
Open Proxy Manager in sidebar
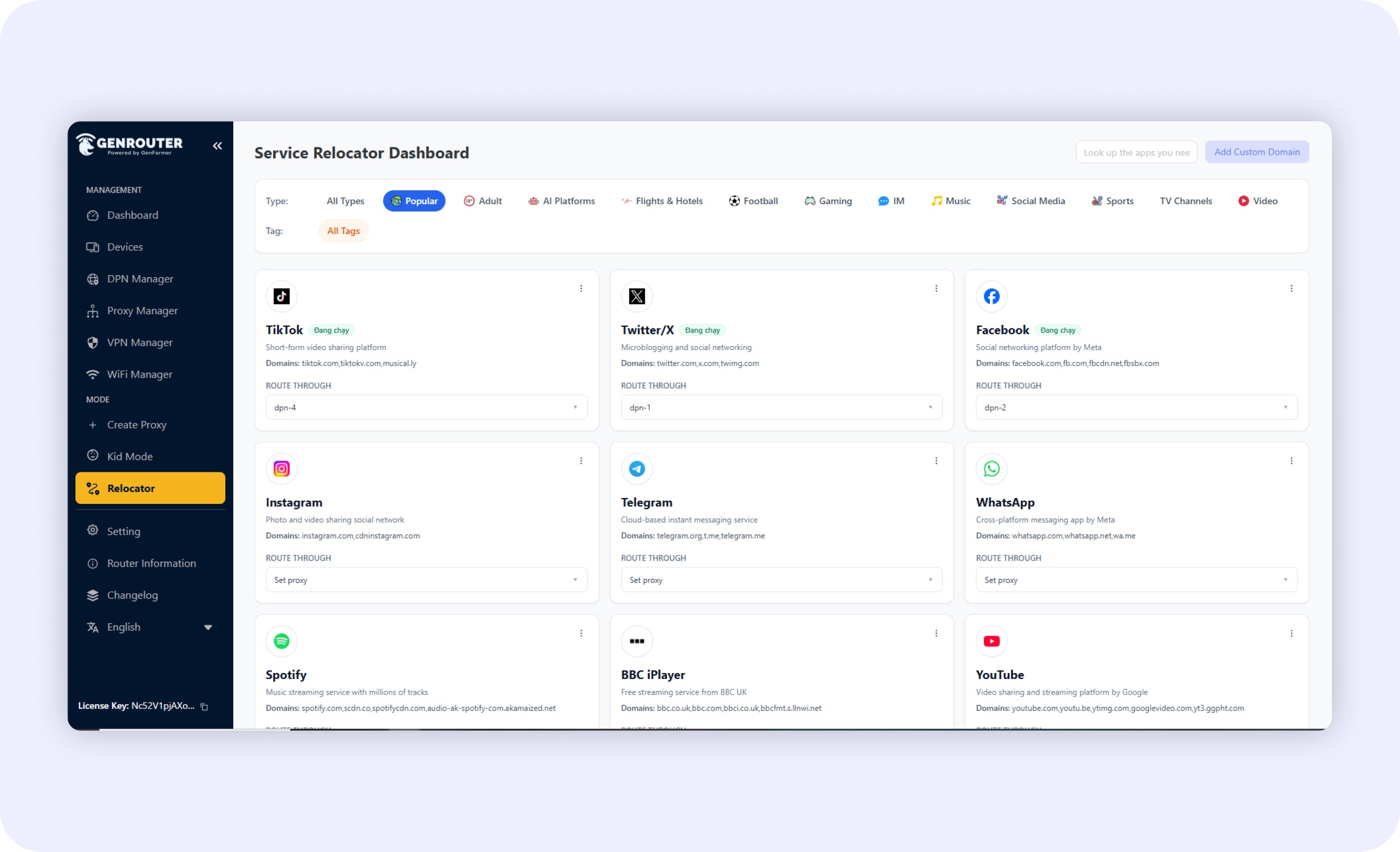(142, 310)
